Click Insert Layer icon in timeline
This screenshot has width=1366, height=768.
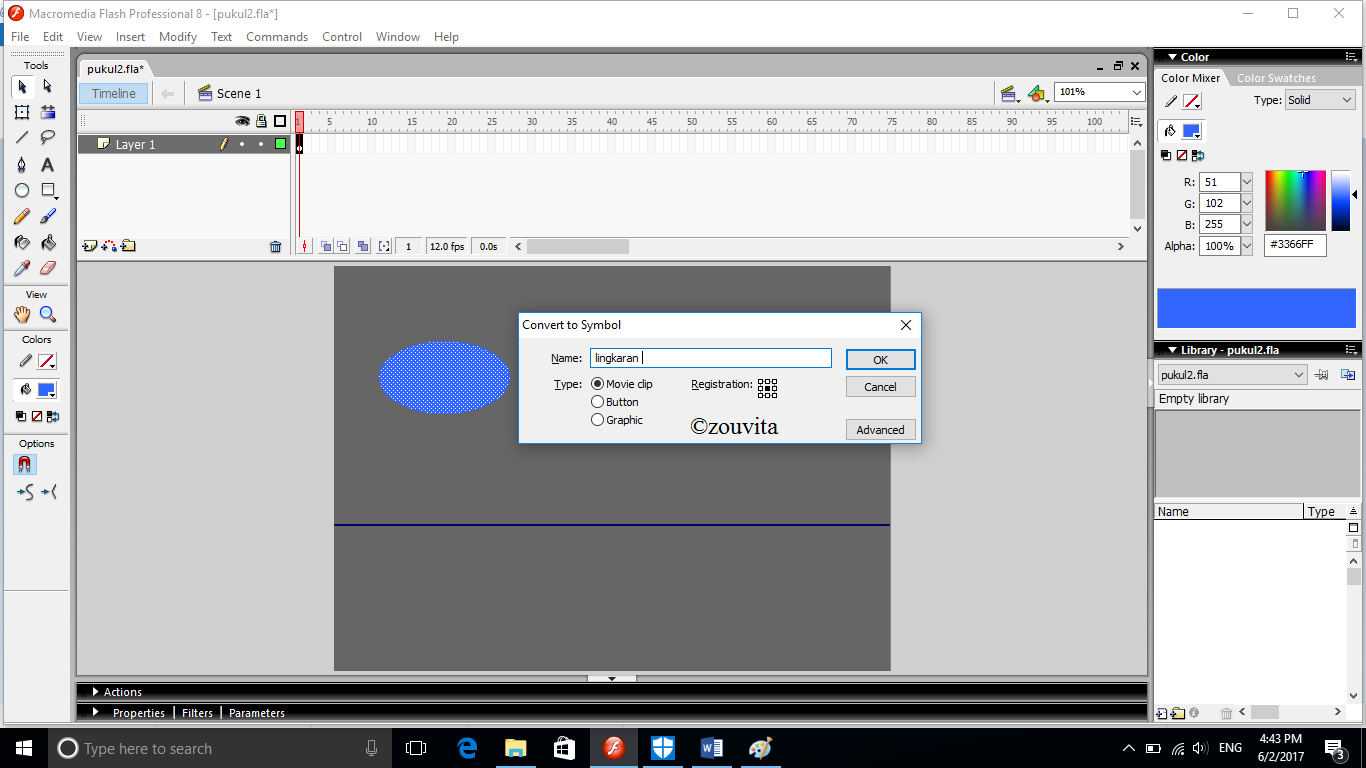point(89,246)
